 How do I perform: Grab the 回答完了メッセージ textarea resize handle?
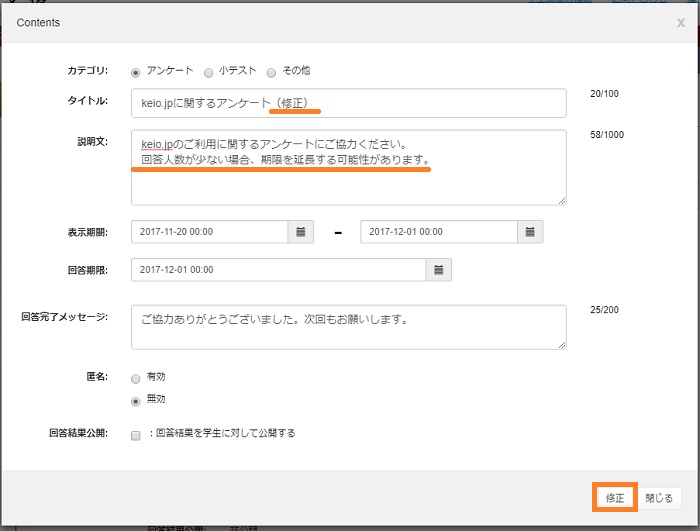pos(562,345)
